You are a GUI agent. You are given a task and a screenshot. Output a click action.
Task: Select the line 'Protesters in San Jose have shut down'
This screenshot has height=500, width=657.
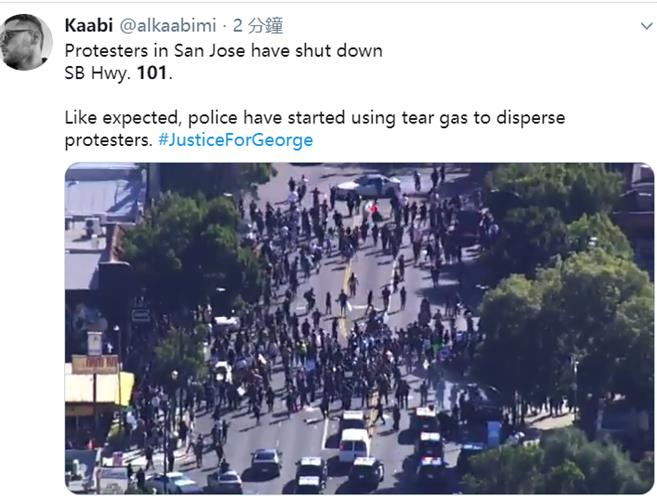(224, 51)
